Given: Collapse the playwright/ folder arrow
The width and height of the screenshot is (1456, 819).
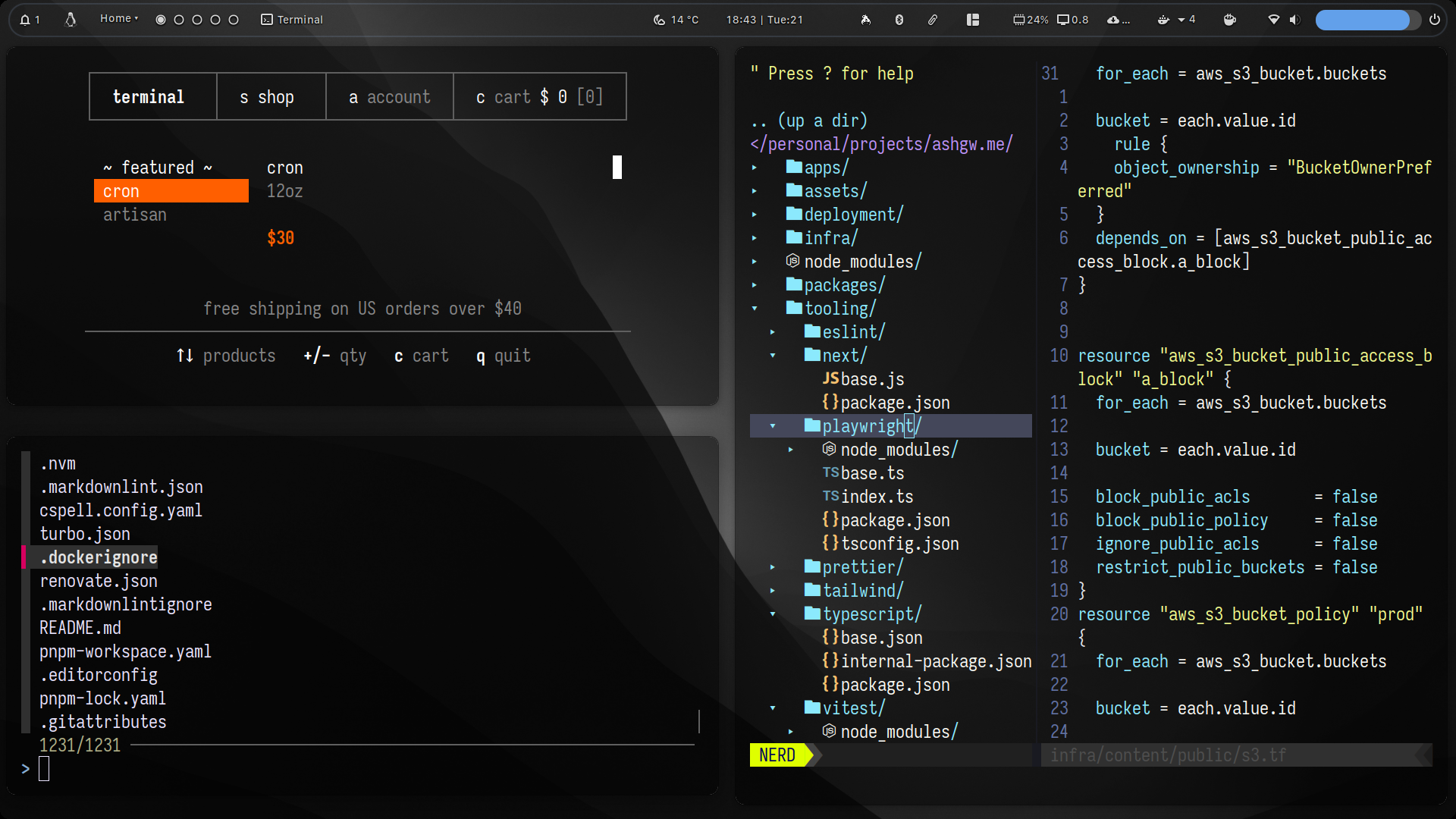Looking at the screenshot, I should [773, 426].
